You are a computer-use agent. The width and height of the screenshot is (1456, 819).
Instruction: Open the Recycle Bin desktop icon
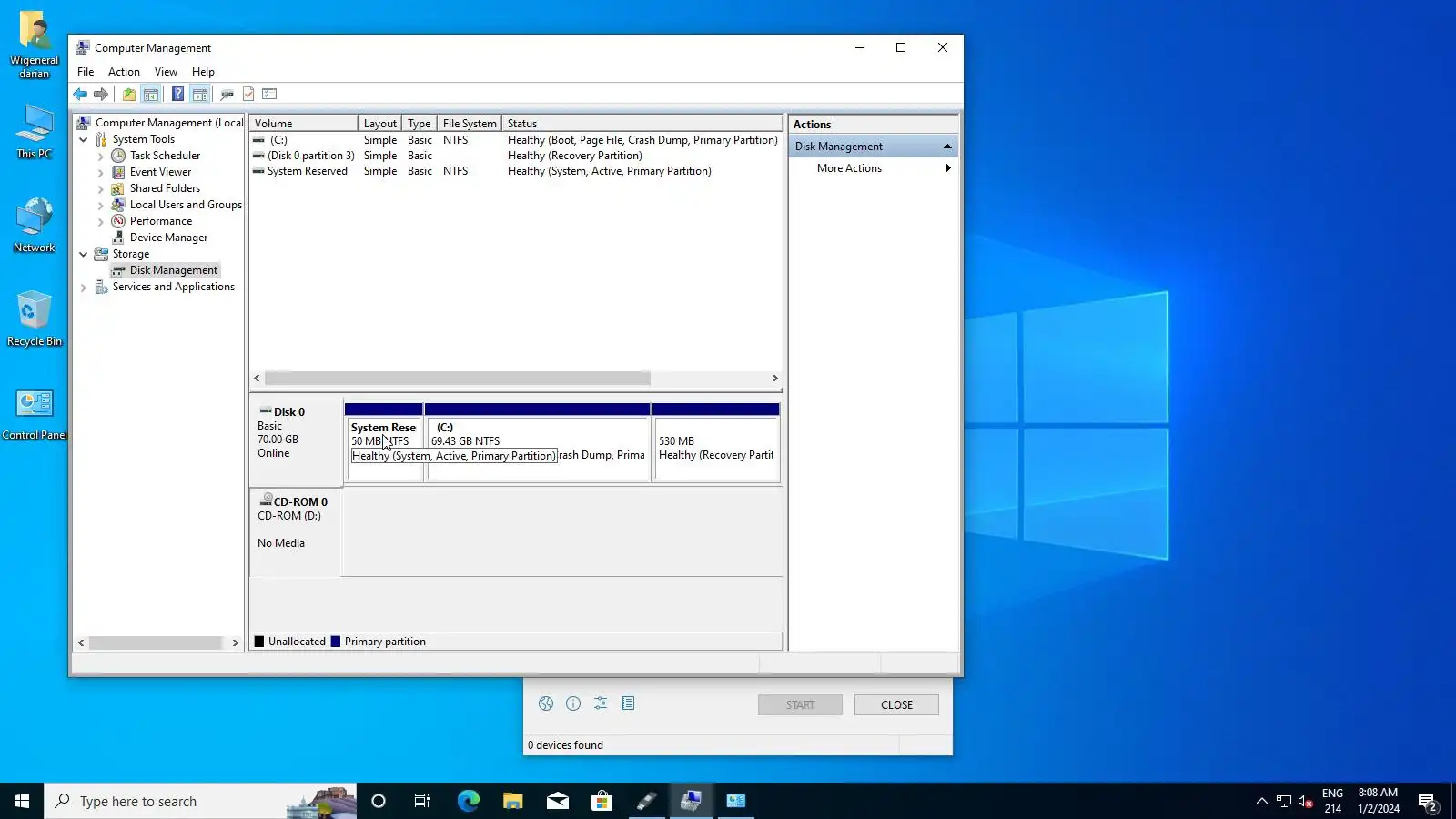coord(35,318)
